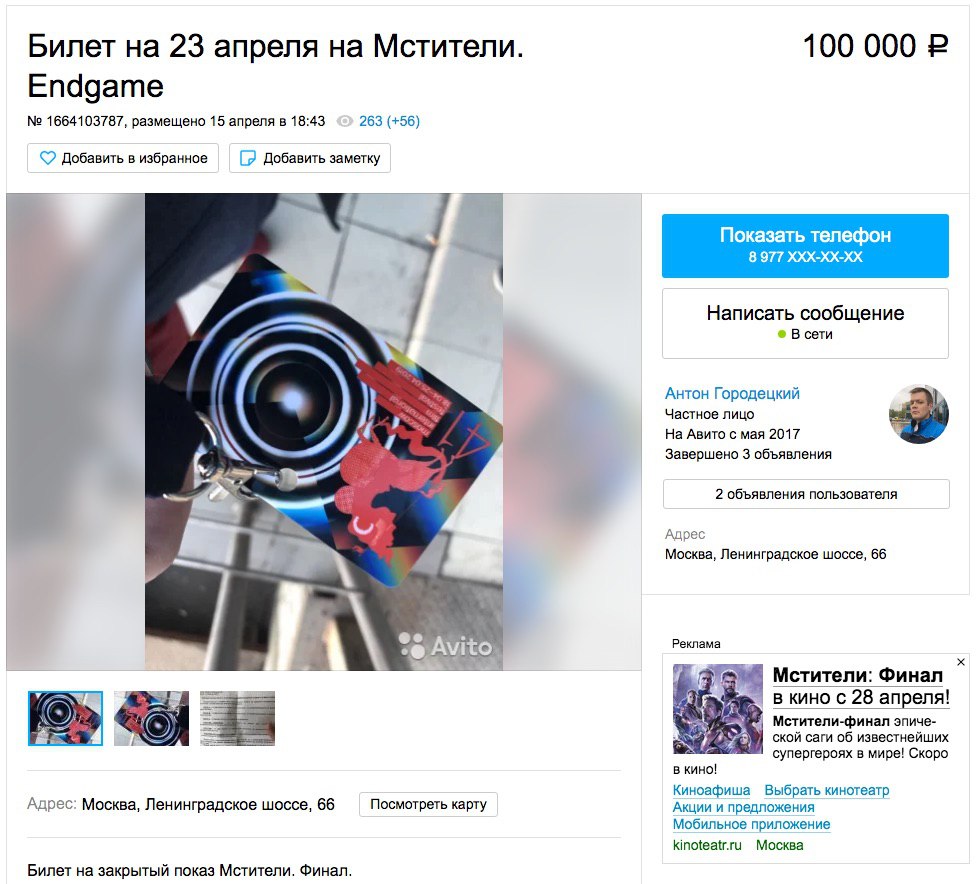This screenshot has height=884, width=976.
Task: Show the seller's phone number
Action: click(805, 246)
